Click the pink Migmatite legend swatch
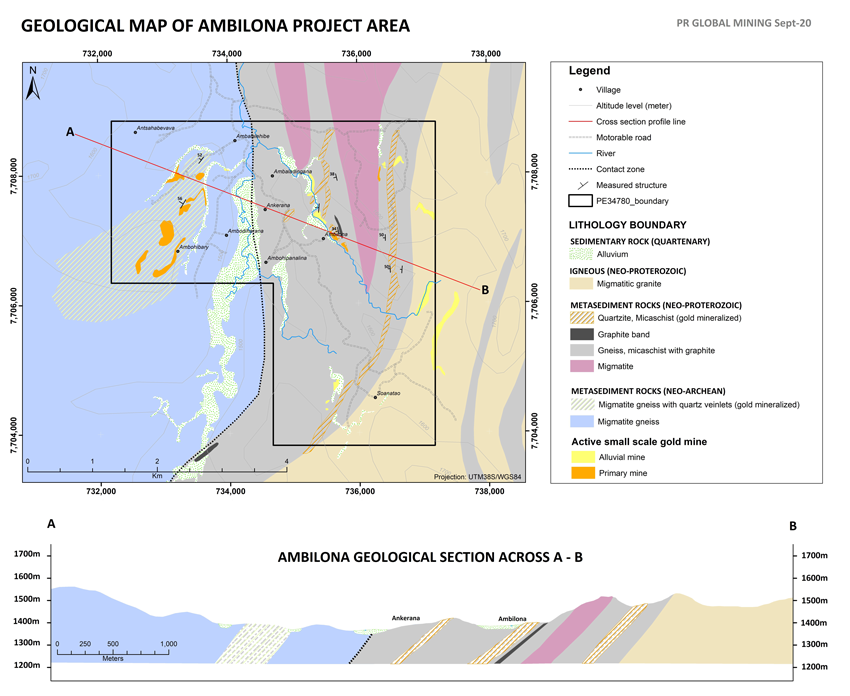Viewport: 850px width, 696px height. [581, 367]
